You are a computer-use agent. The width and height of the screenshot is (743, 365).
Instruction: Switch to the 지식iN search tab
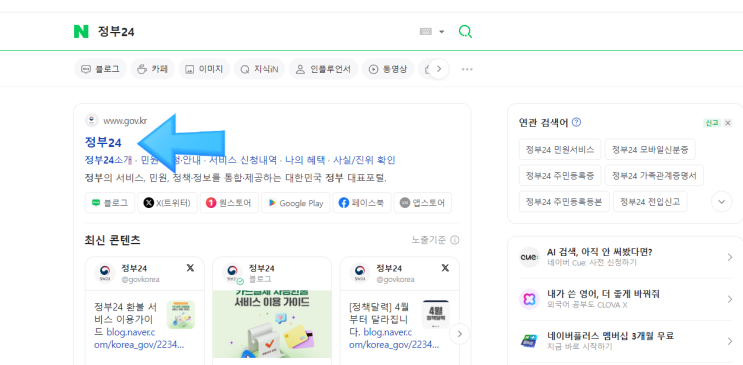click(260, 69)
